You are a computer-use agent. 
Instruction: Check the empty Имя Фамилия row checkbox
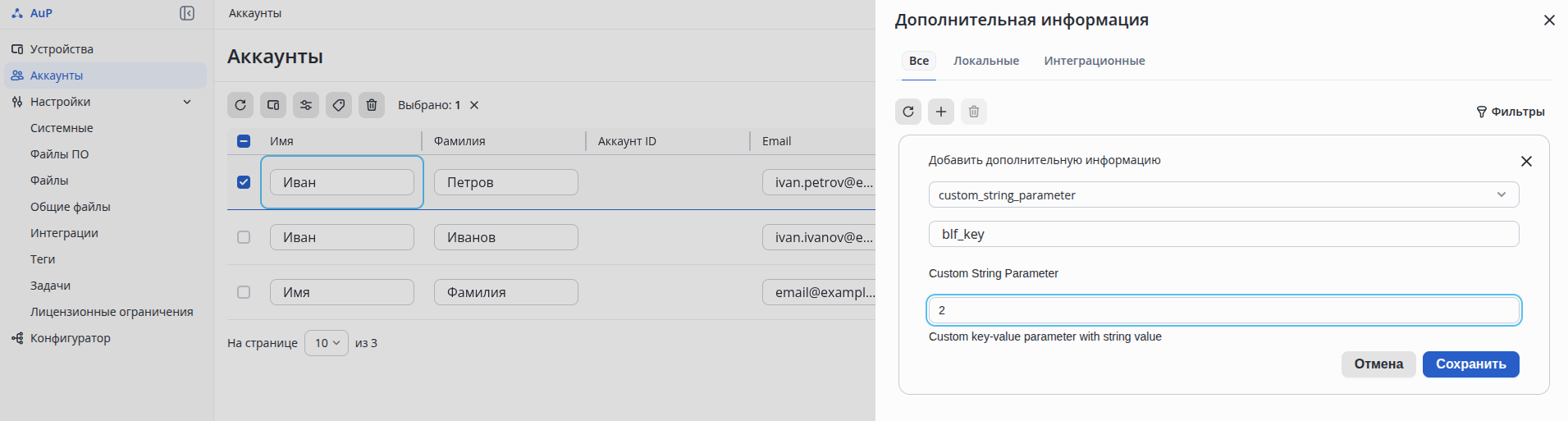coord(244,292)
